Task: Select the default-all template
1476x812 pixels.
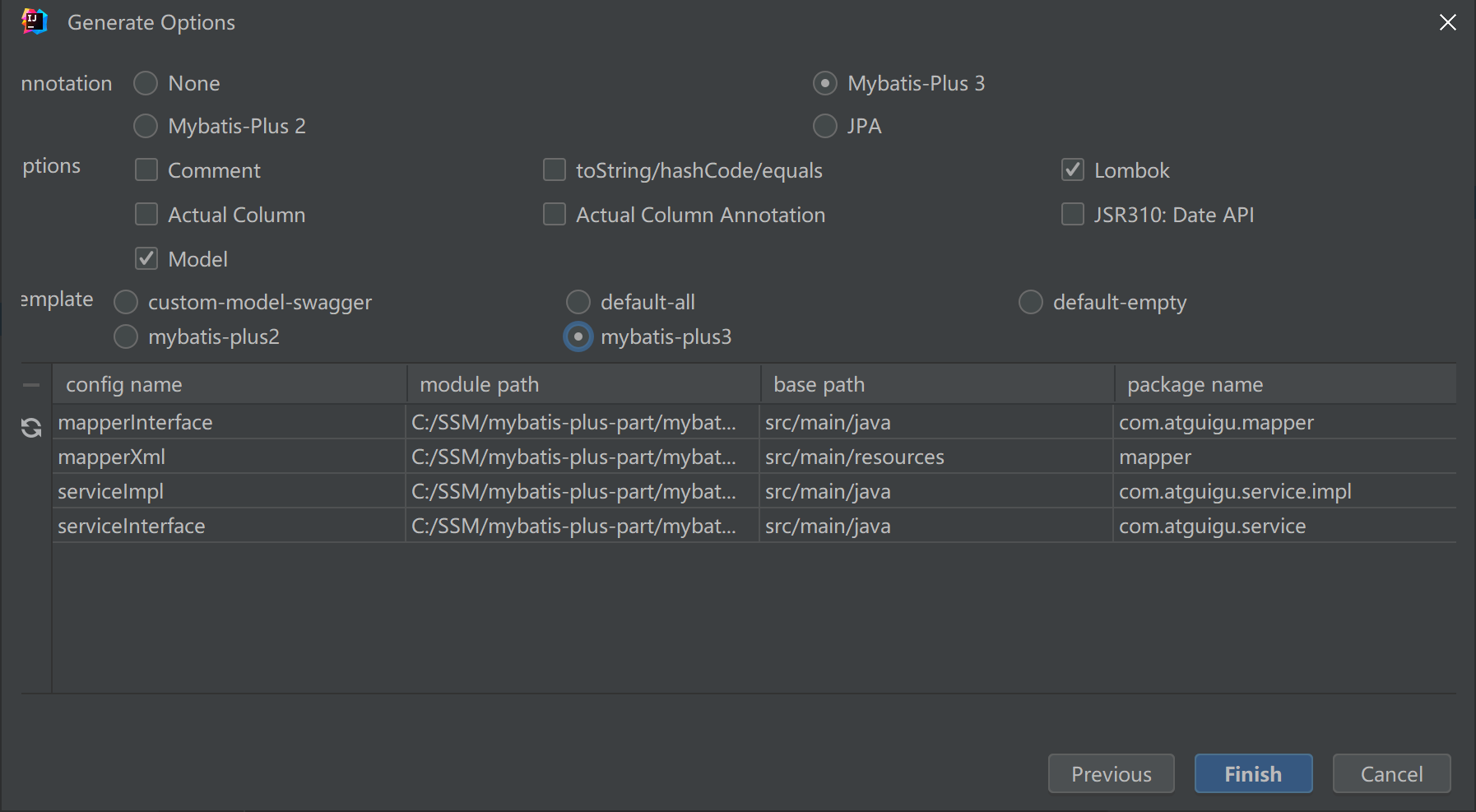Action: pos(578,302)
